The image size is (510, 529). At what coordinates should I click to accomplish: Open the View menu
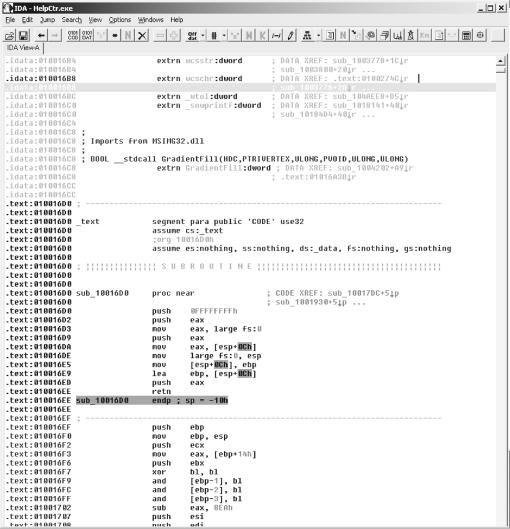(x=95, y=20)
